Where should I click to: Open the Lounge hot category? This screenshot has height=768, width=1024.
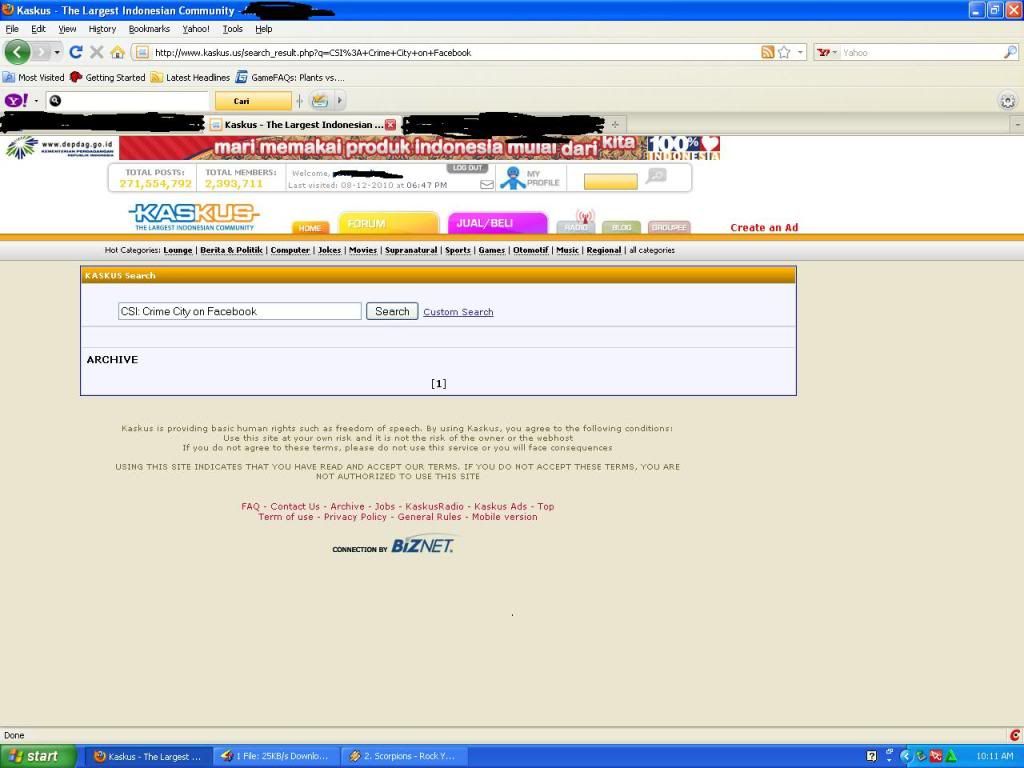178,250
